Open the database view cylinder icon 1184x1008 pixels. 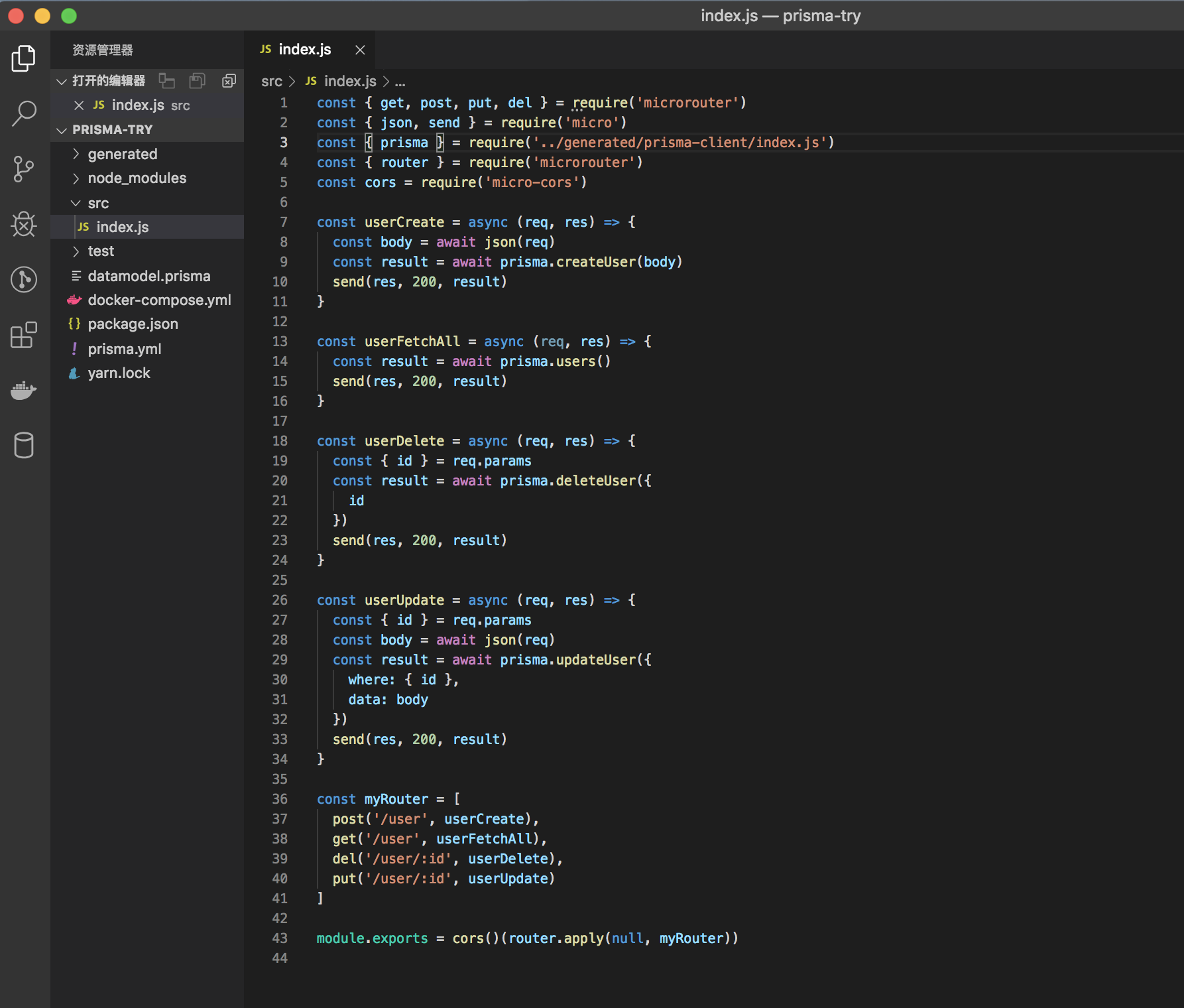[24, 445]
